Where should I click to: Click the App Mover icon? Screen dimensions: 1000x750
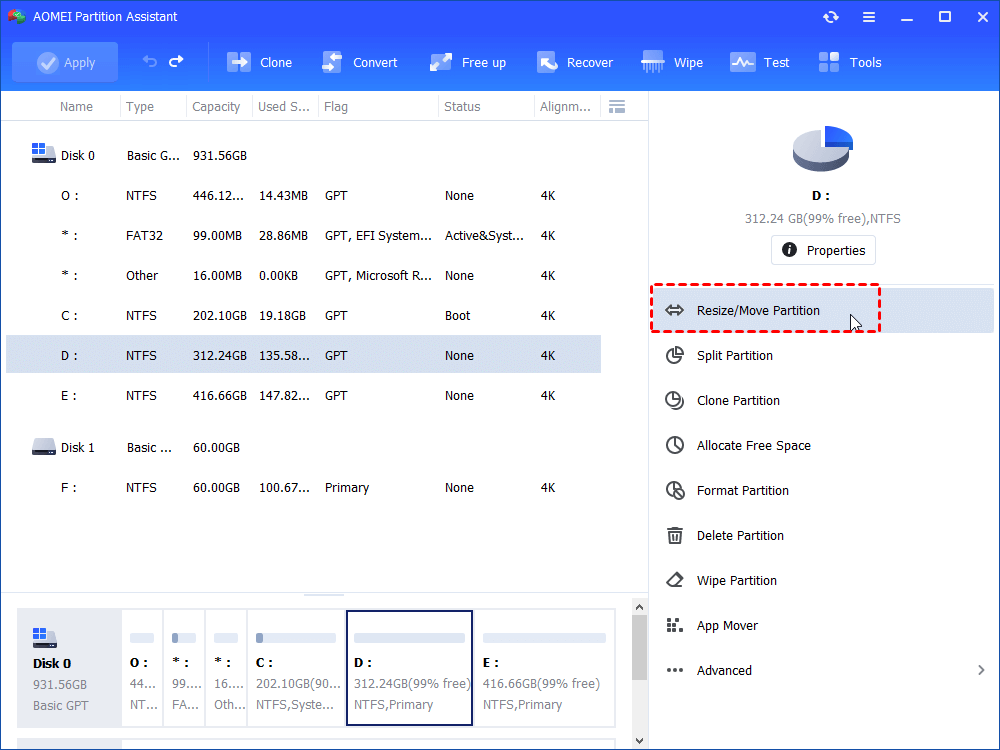tap(675, 626)
